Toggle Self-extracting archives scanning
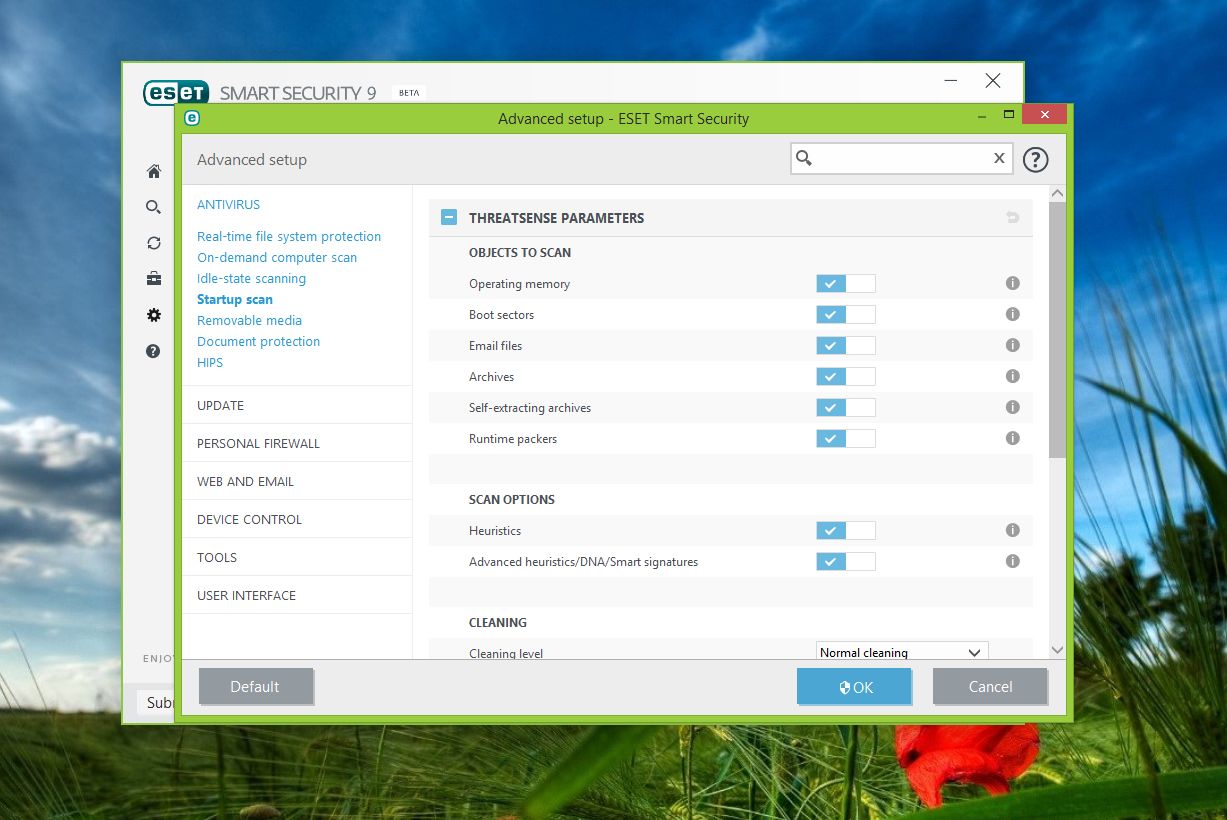Screen dimensions: 1227x820 coord(846,408)
